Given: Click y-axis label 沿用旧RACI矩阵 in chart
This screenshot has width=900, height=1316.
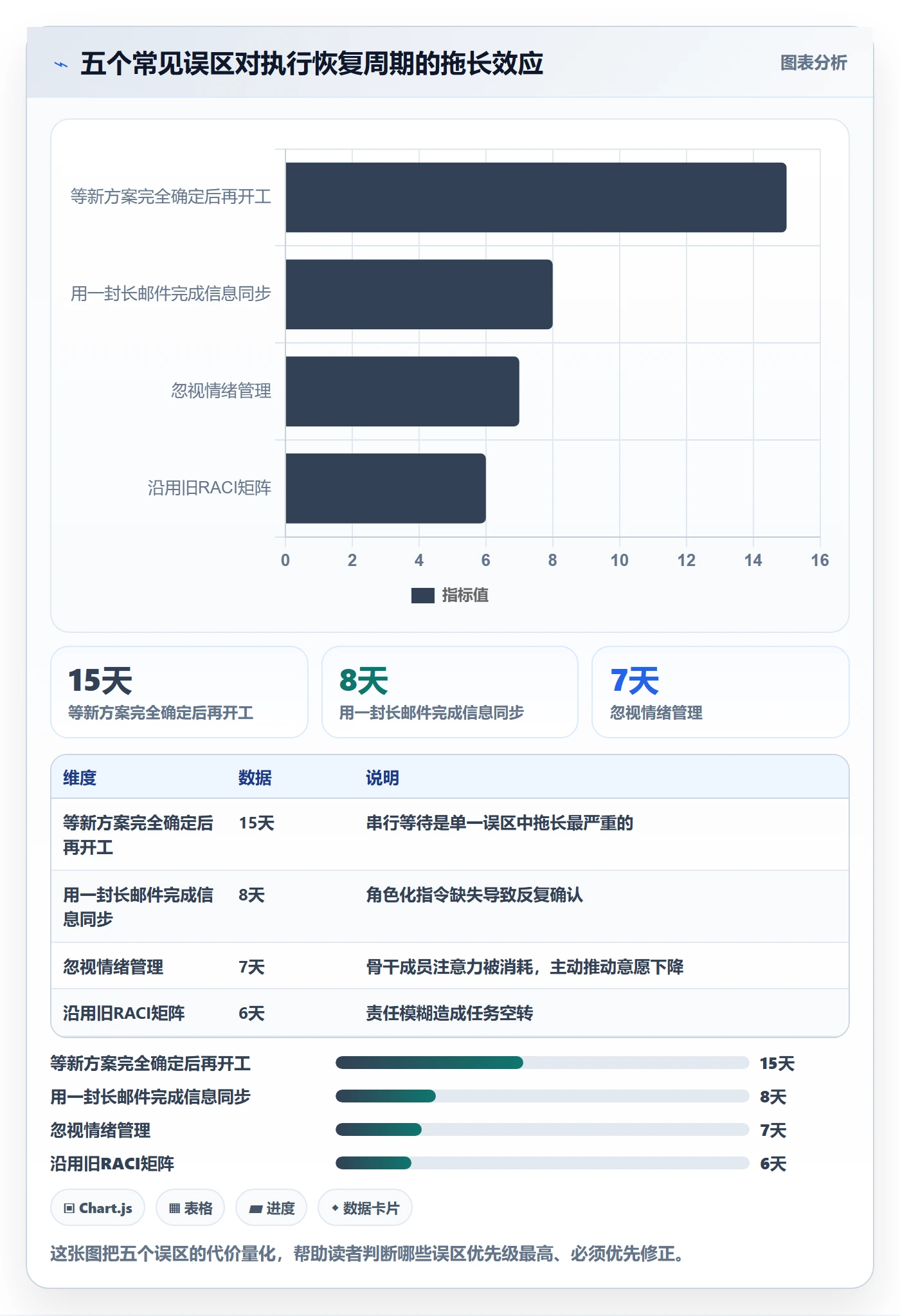Looking at the screenshot, I should (x=210, y=488).
